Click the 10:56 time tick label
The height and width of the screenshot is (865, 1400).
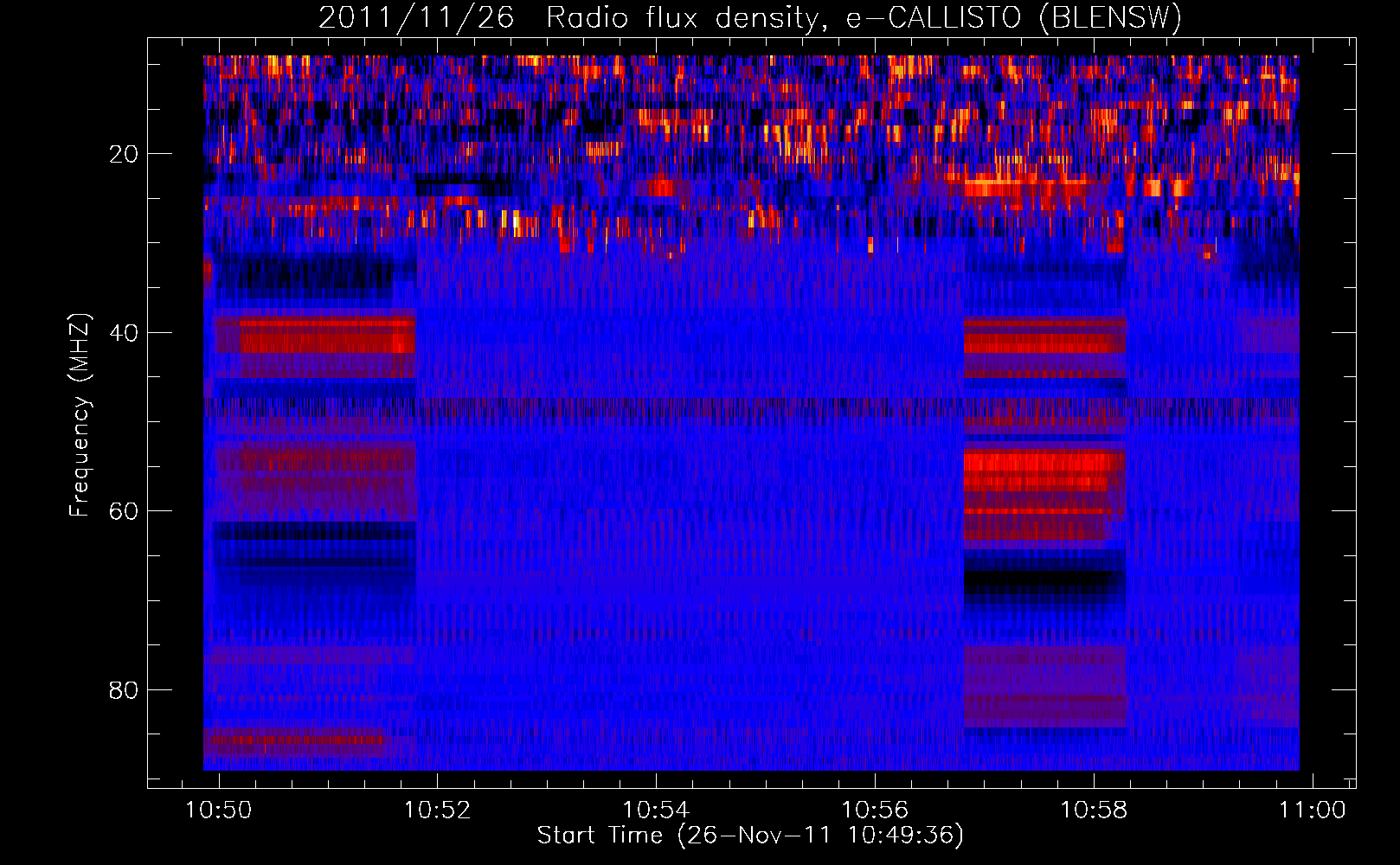875,810
